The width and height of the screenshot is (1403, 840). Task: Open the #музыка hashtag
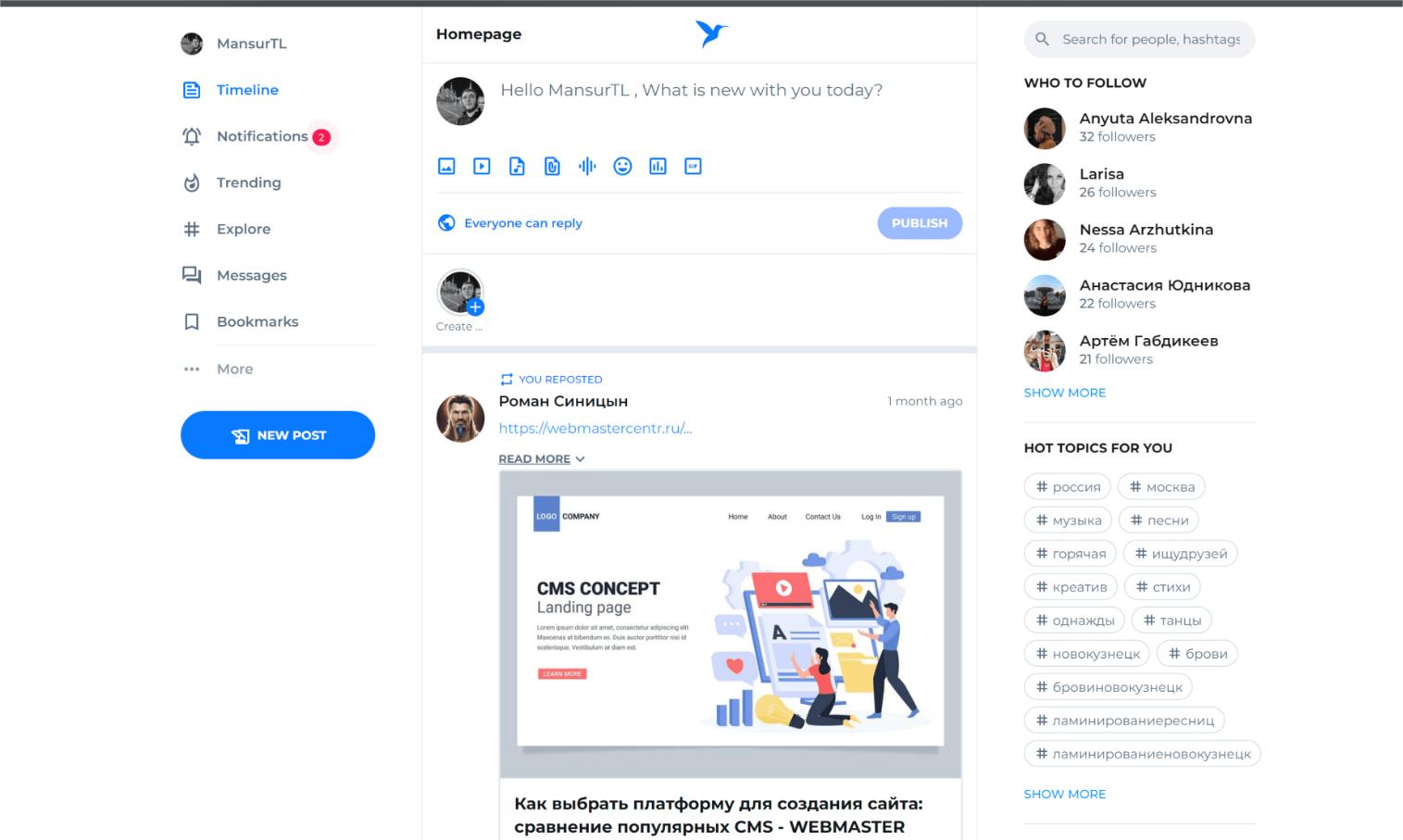point(1069,520)
